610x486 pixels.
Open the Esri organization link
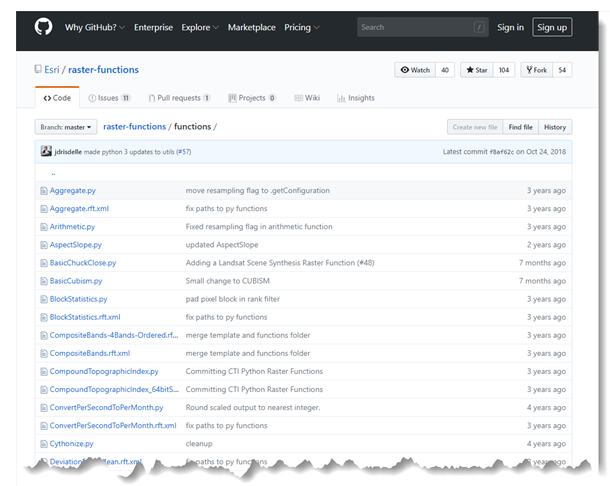[52, 70]
